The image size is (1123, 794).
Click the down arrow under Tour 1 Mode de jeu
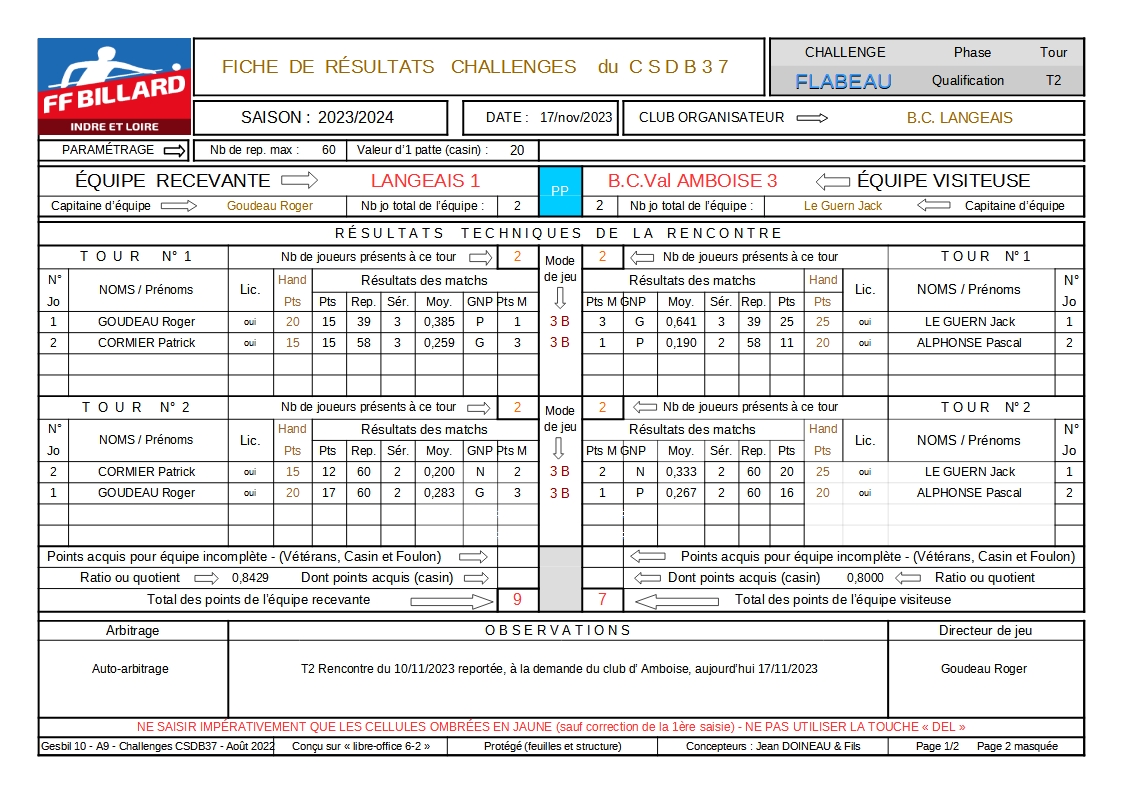pos(560,297)
